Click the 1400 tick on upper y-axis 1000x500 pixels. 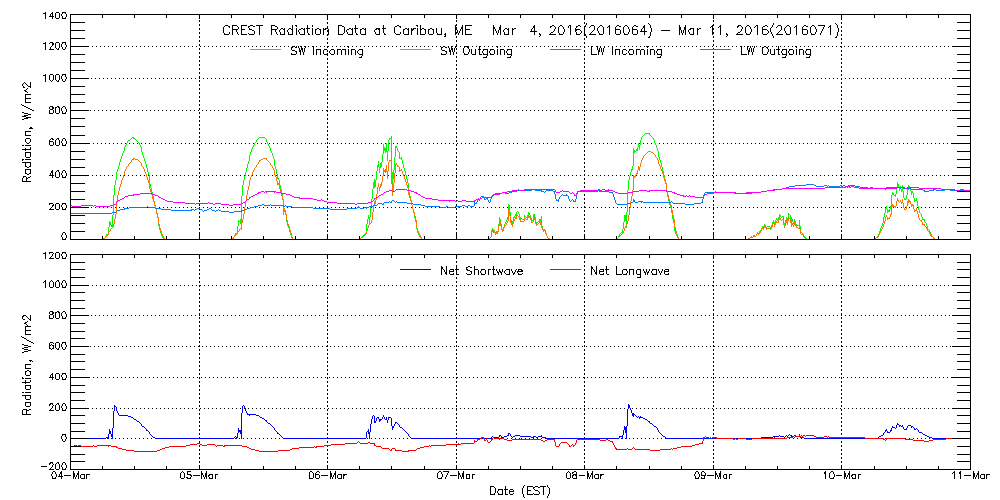[53, 17]
